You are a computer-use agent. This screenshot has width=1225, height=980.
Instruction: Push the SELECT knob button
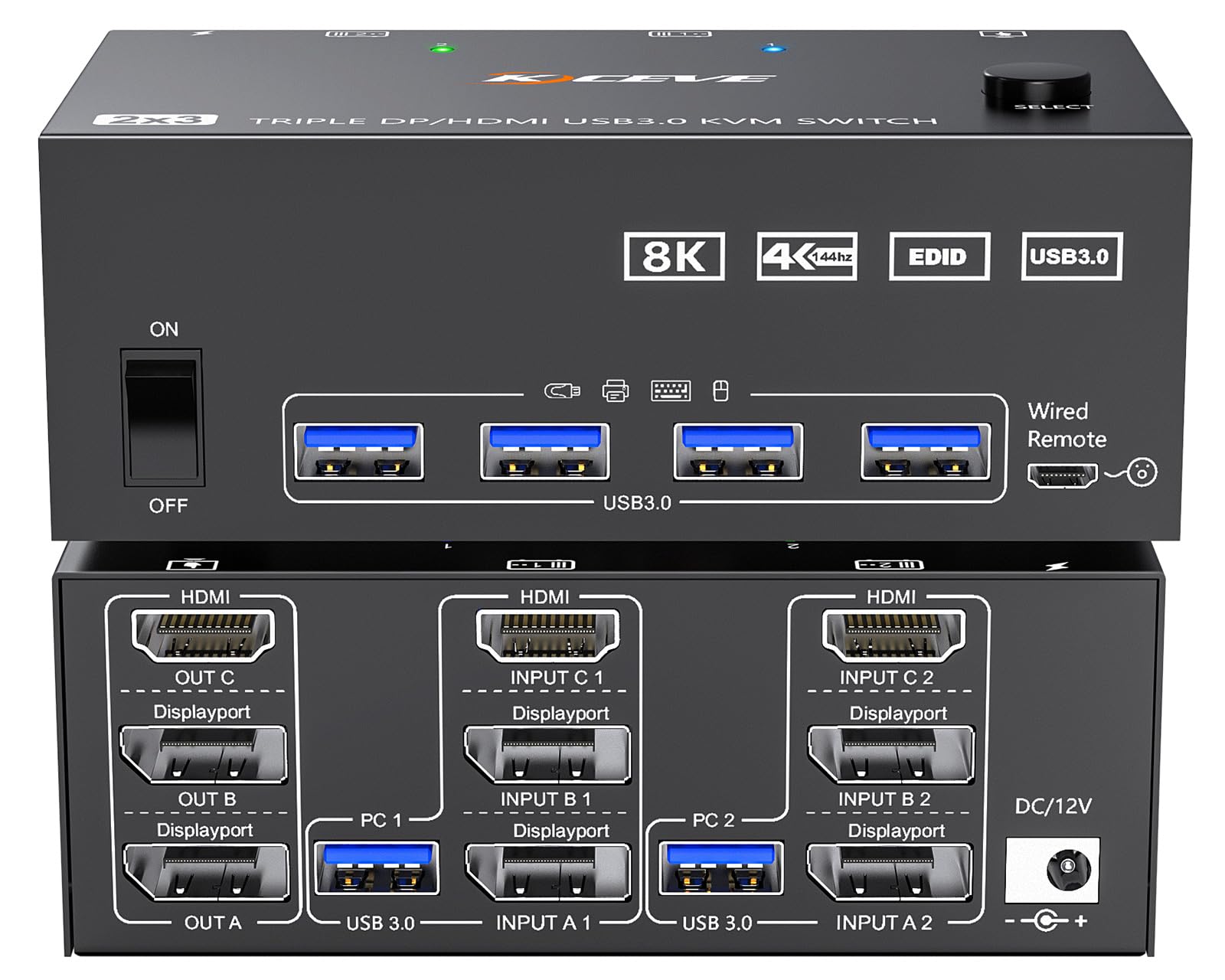click(x=1037, y=87)
